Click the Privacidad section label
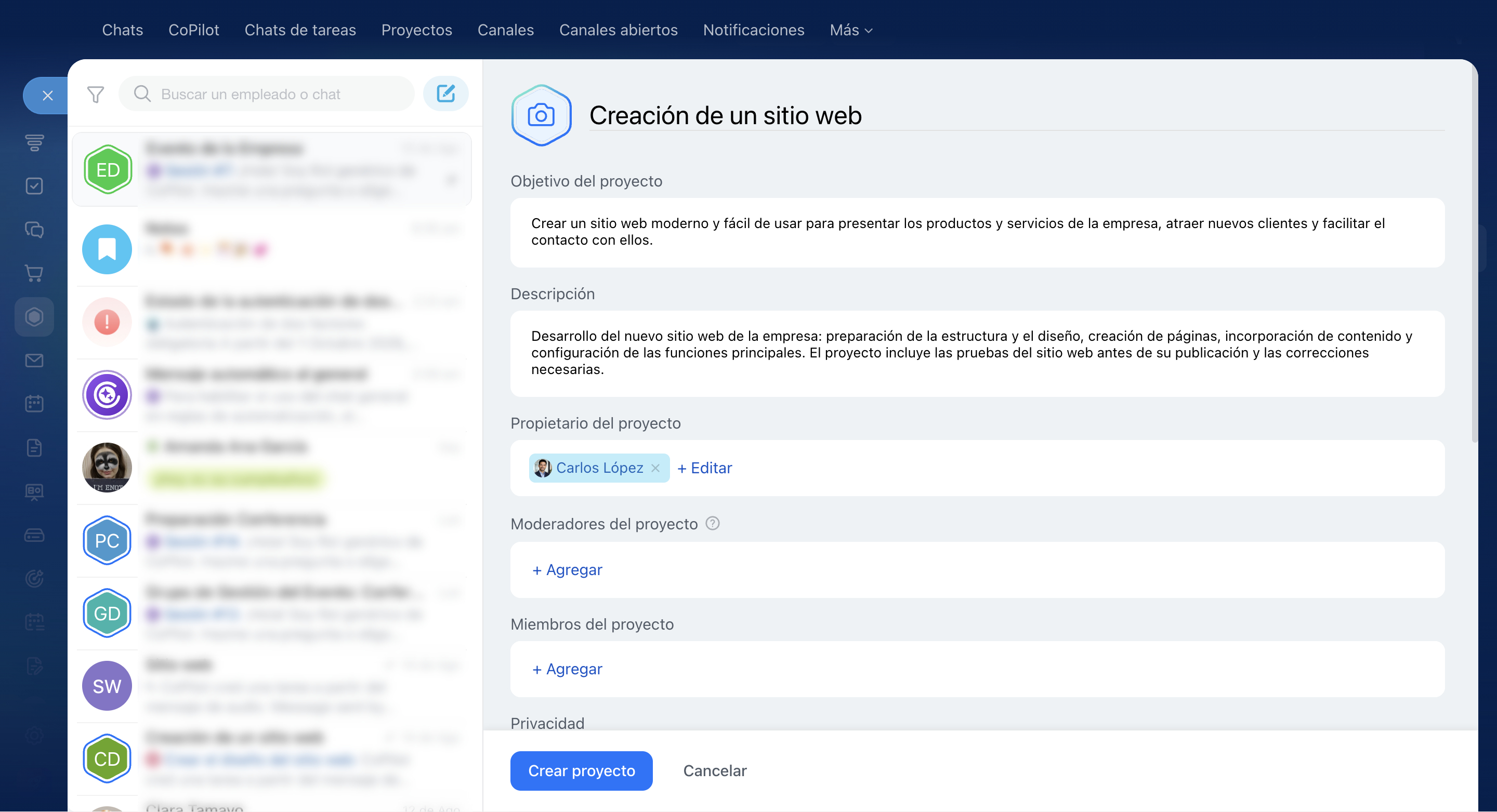This screenshot has height=812, width=1497. coord(547,723)
